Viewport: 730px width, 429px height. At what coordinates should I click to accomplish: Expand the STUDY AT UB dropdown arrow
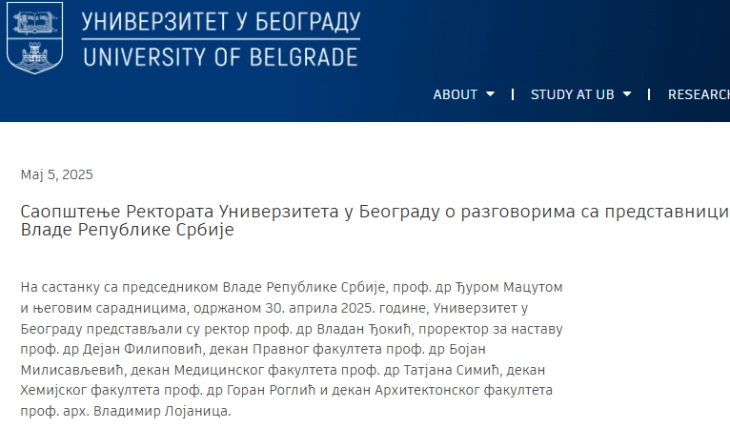(x=627, y=95)
